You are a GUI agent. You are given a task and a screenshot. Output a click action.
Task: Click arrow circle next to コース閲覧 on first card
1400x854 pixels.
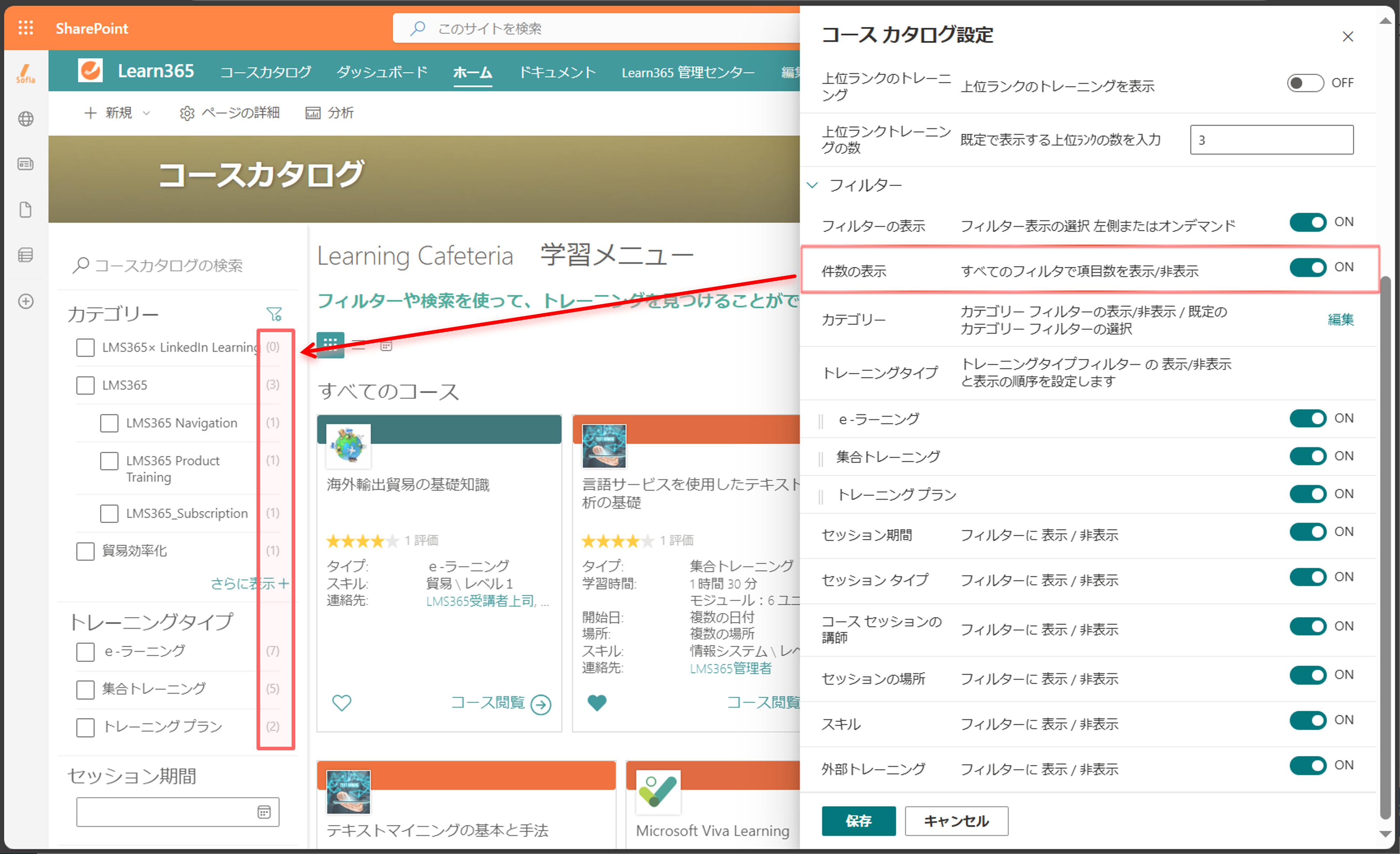pyautogui.click(x=541, y=704)
